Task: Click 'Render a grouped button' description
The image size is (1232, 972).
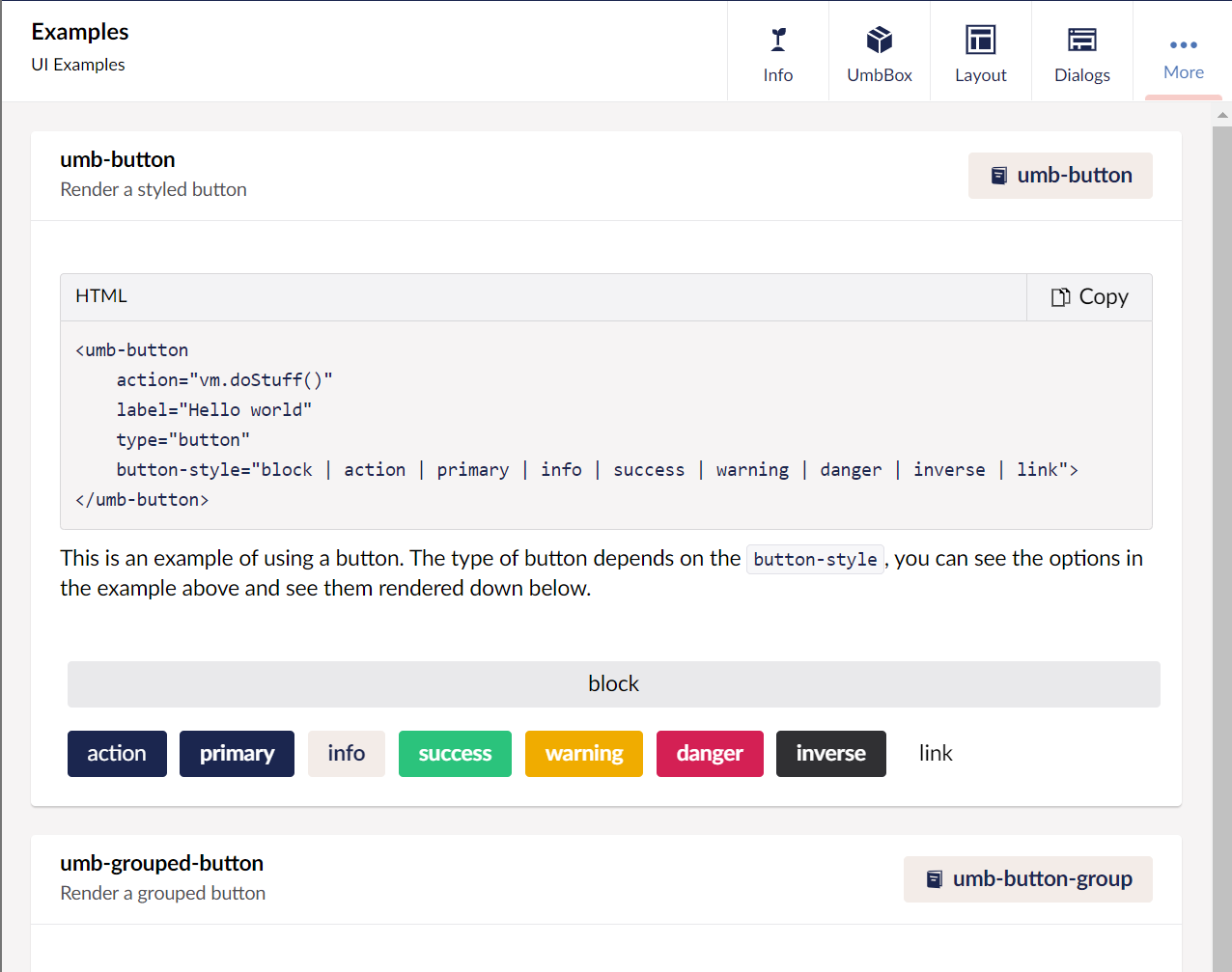Action: [x=162, y=894]
